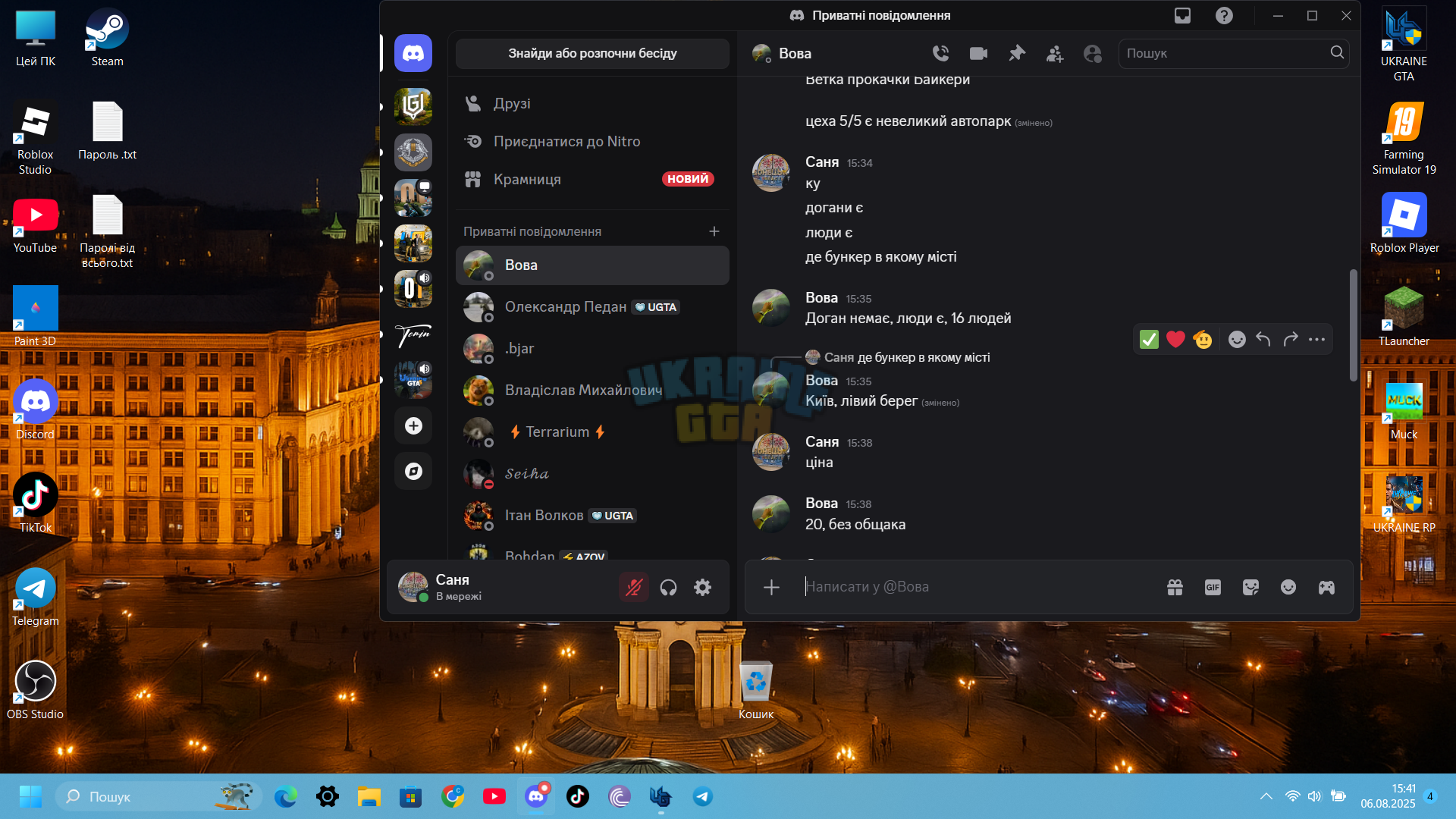Send a Nitro gift icon
The height and width of the screenshot is (819, 1456).
pos(1175,587)
